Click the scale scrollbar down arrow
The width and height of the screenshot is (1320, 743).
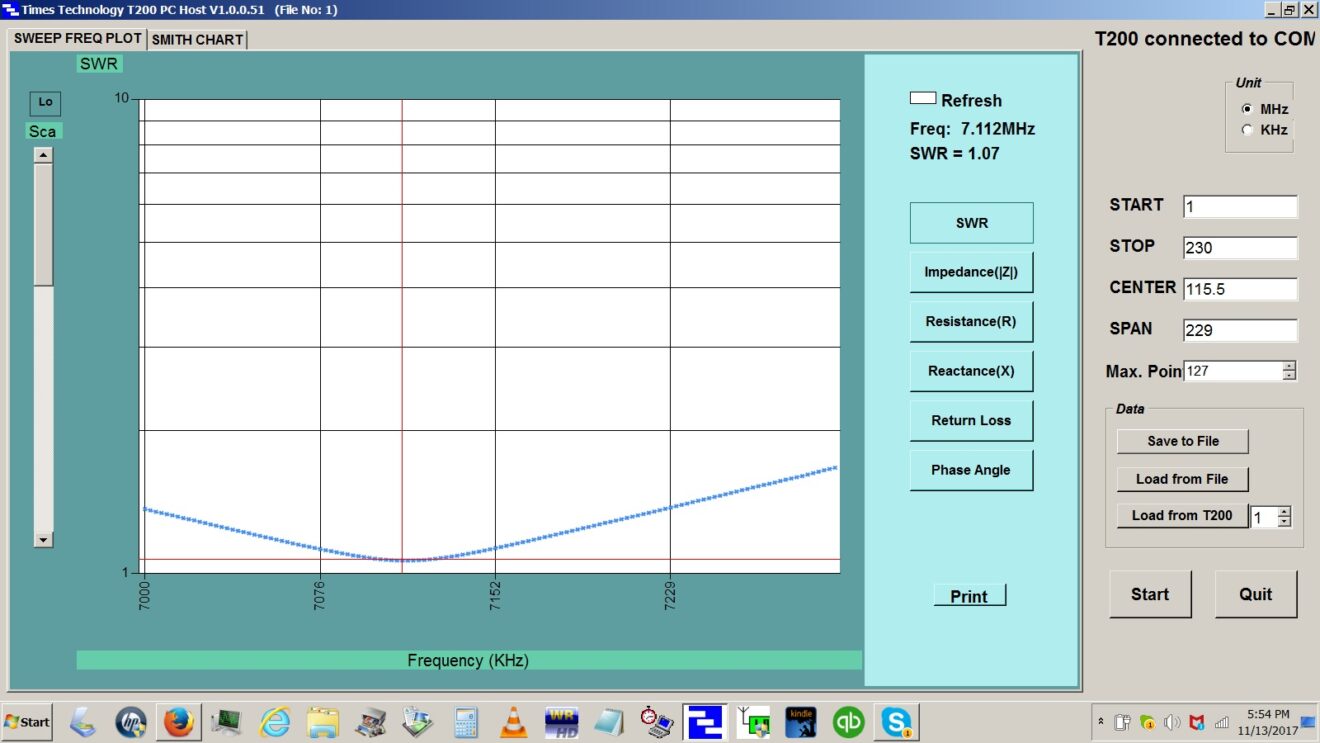pos(43,540)
